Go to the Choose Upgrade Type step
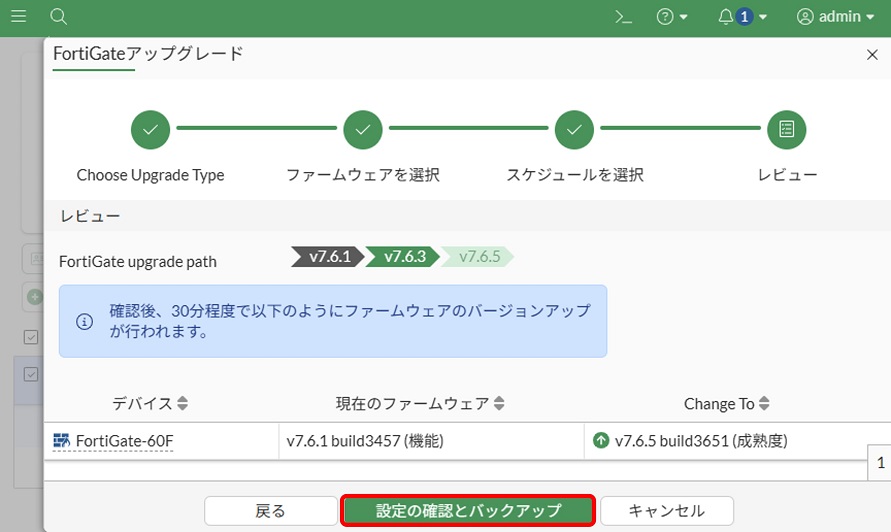This screenshot has width=891, height=532. click(150, 129)
